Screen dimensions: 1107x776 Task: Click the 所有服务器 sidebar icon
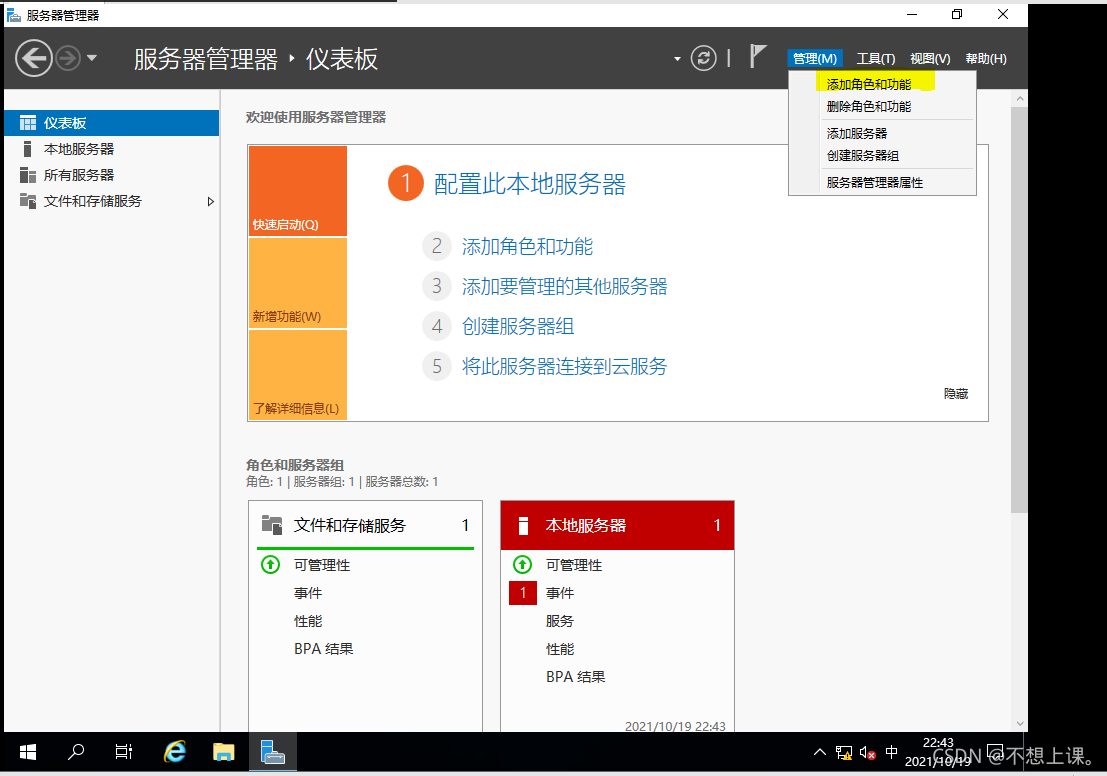coord(28,175)
